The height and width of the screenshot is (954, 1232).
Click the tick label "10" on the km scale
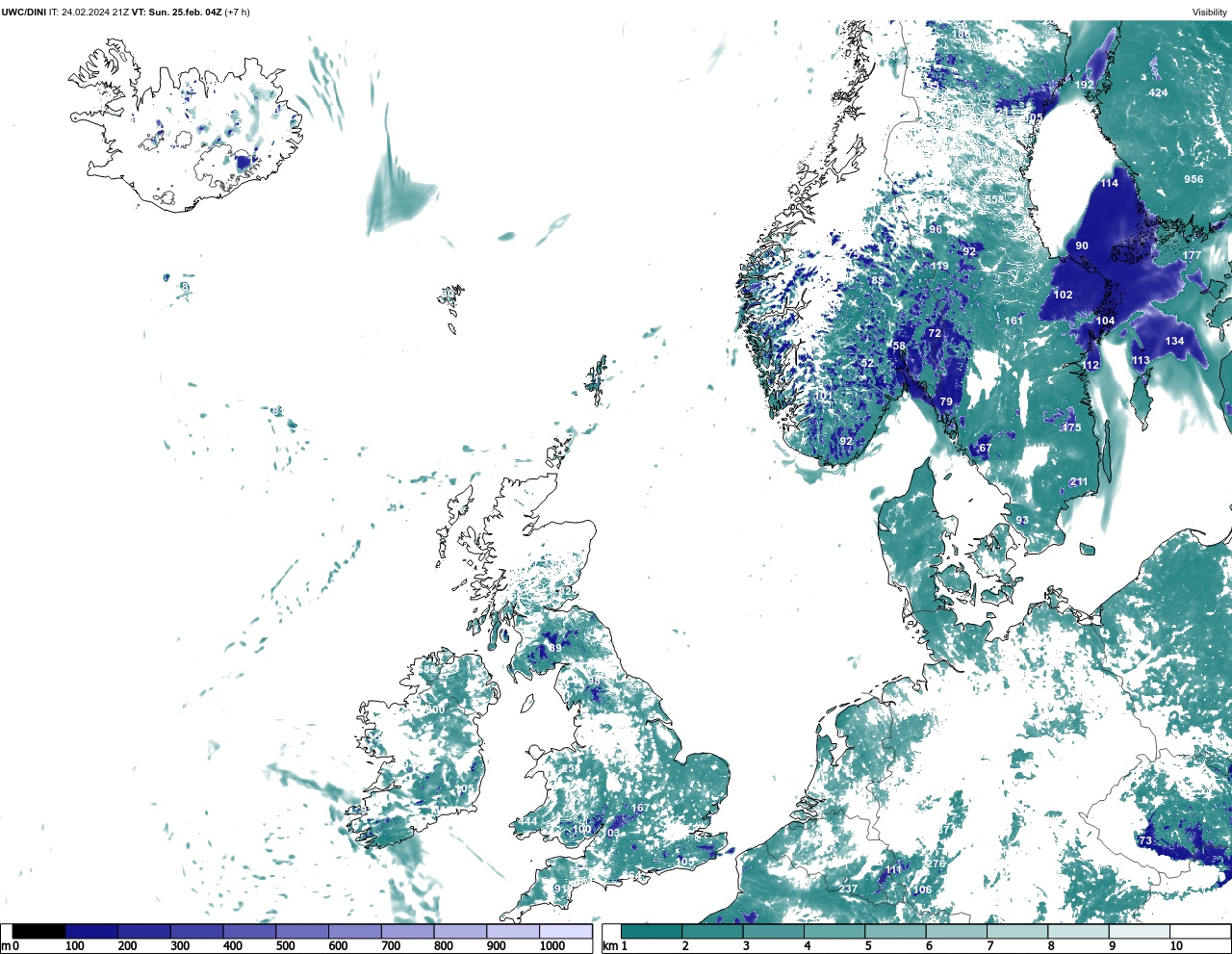pos(1177,946)
